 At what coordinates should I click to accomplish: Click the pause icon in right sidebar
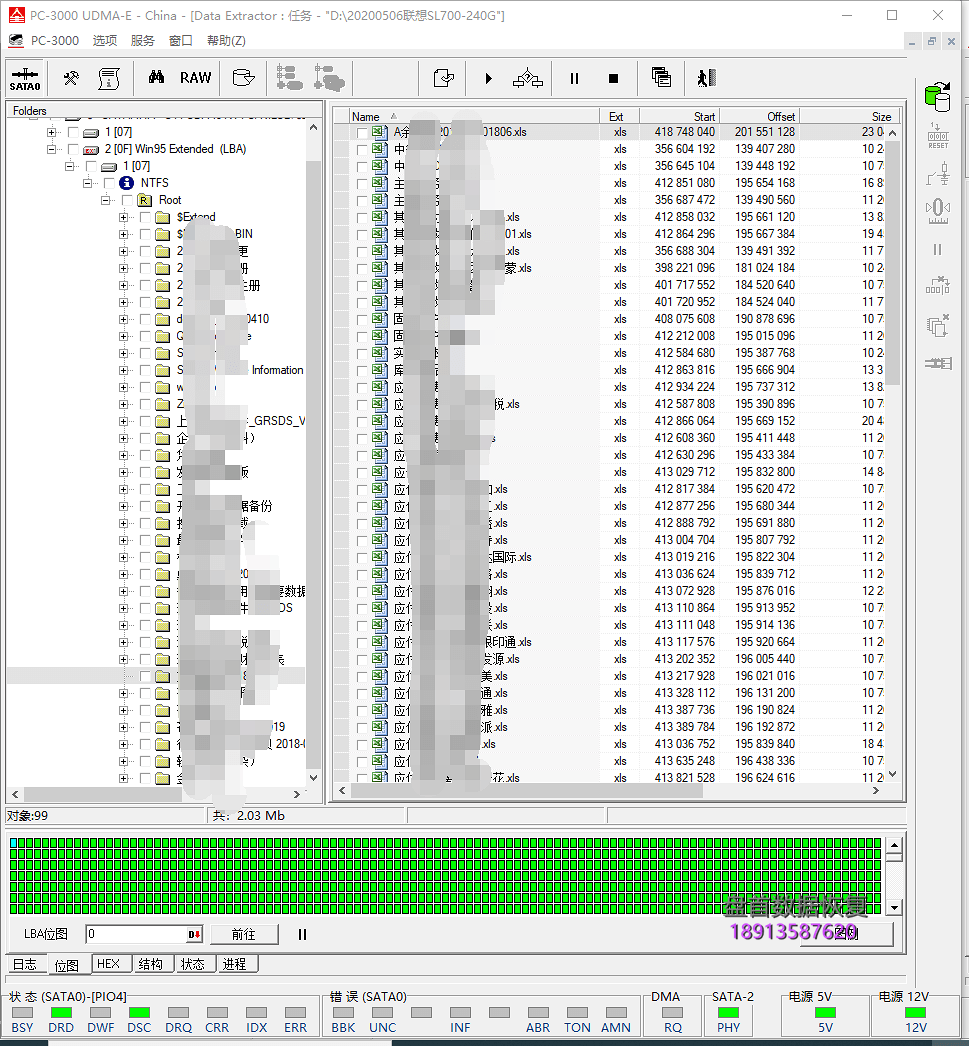(x=938, y=249)
